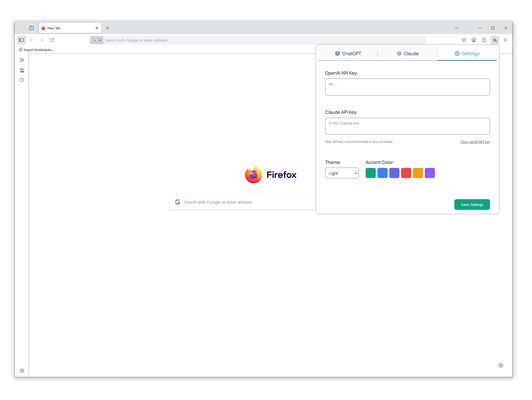
Task: Open the Firefox account icon
Action: tap(474, 40)
